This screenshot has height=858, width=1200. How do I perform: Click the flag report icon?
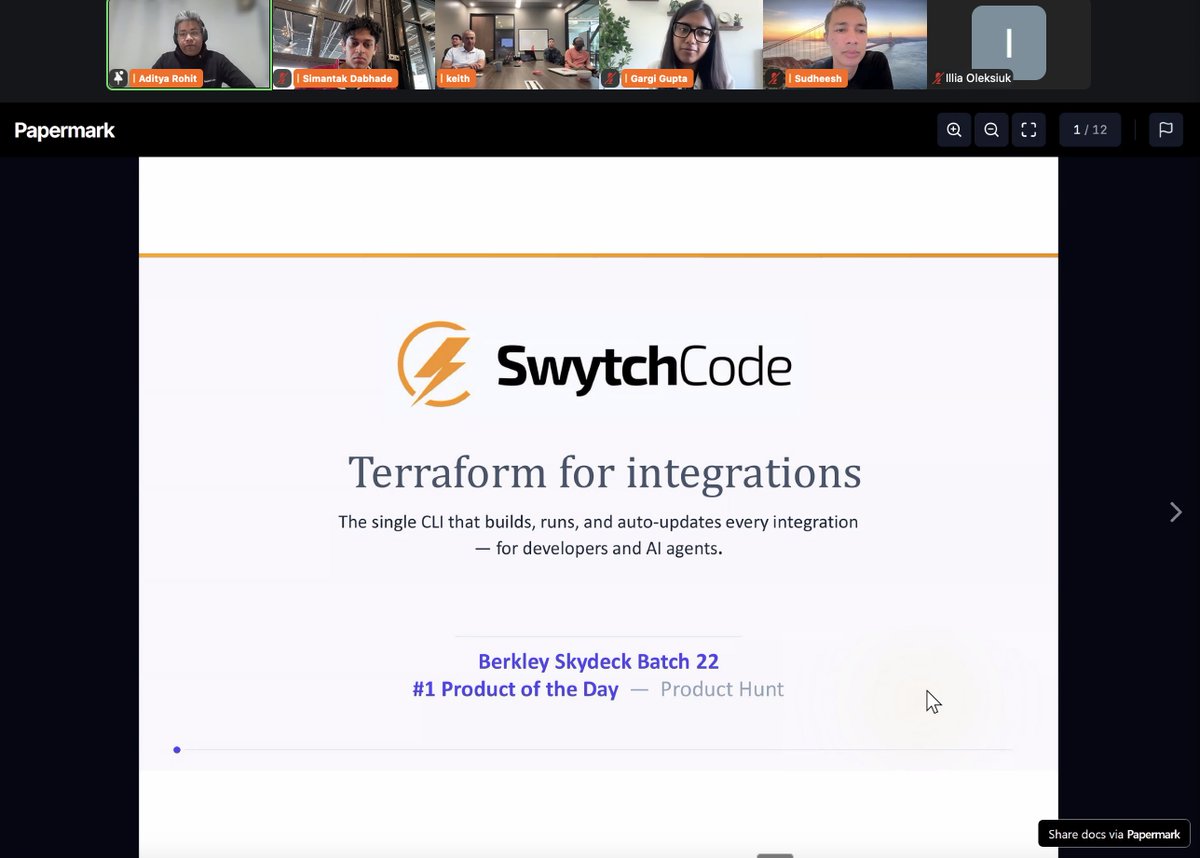(x=1166, y=130)
